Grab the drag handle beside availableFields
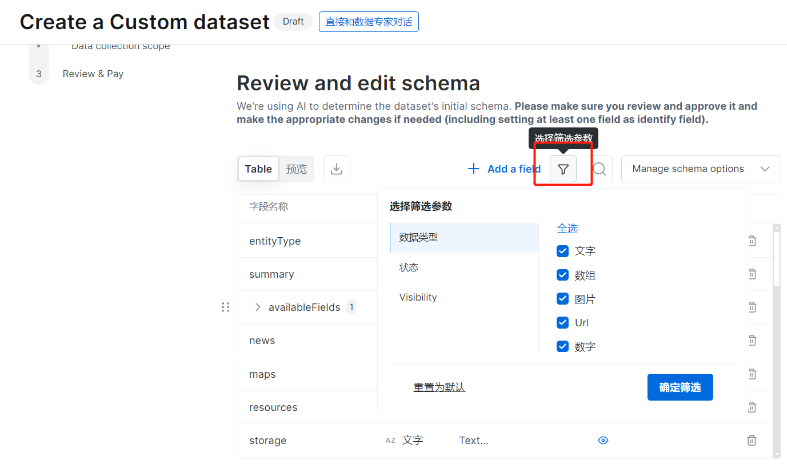787x474 pixels. point(225,307)
